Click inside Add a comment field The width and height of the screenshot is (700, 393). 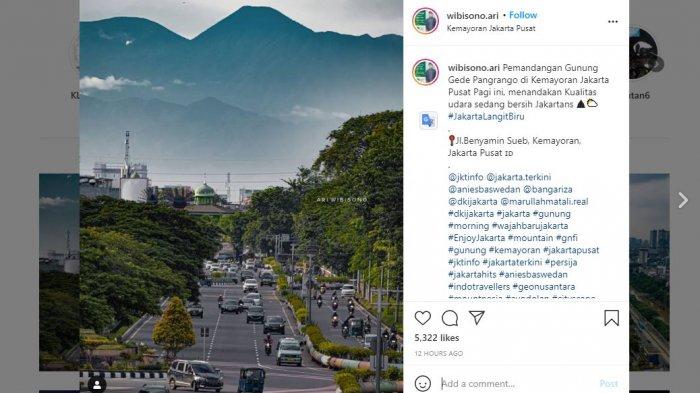click(x=516, y=384)
